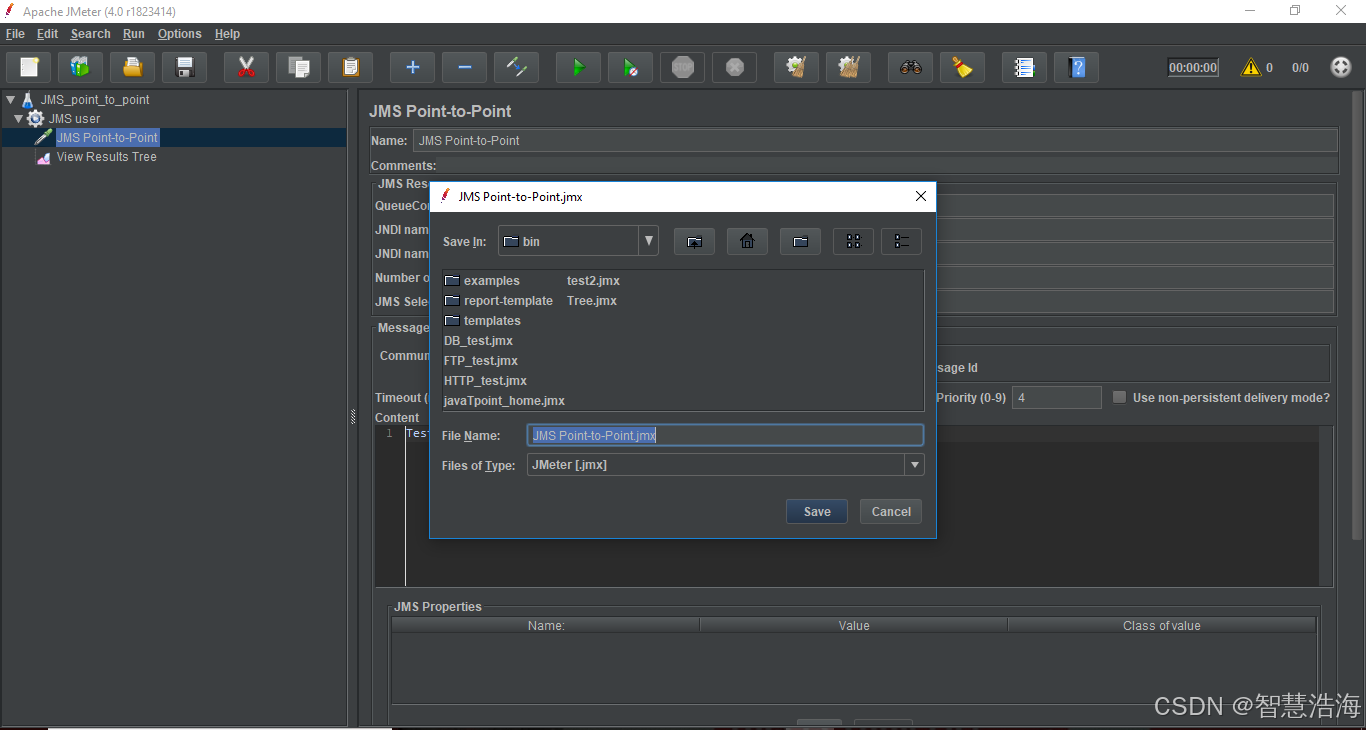Click the Home folder icon in dialog
The width and height of the screenshot is (1366, 730).
click(x=747, y=241)
